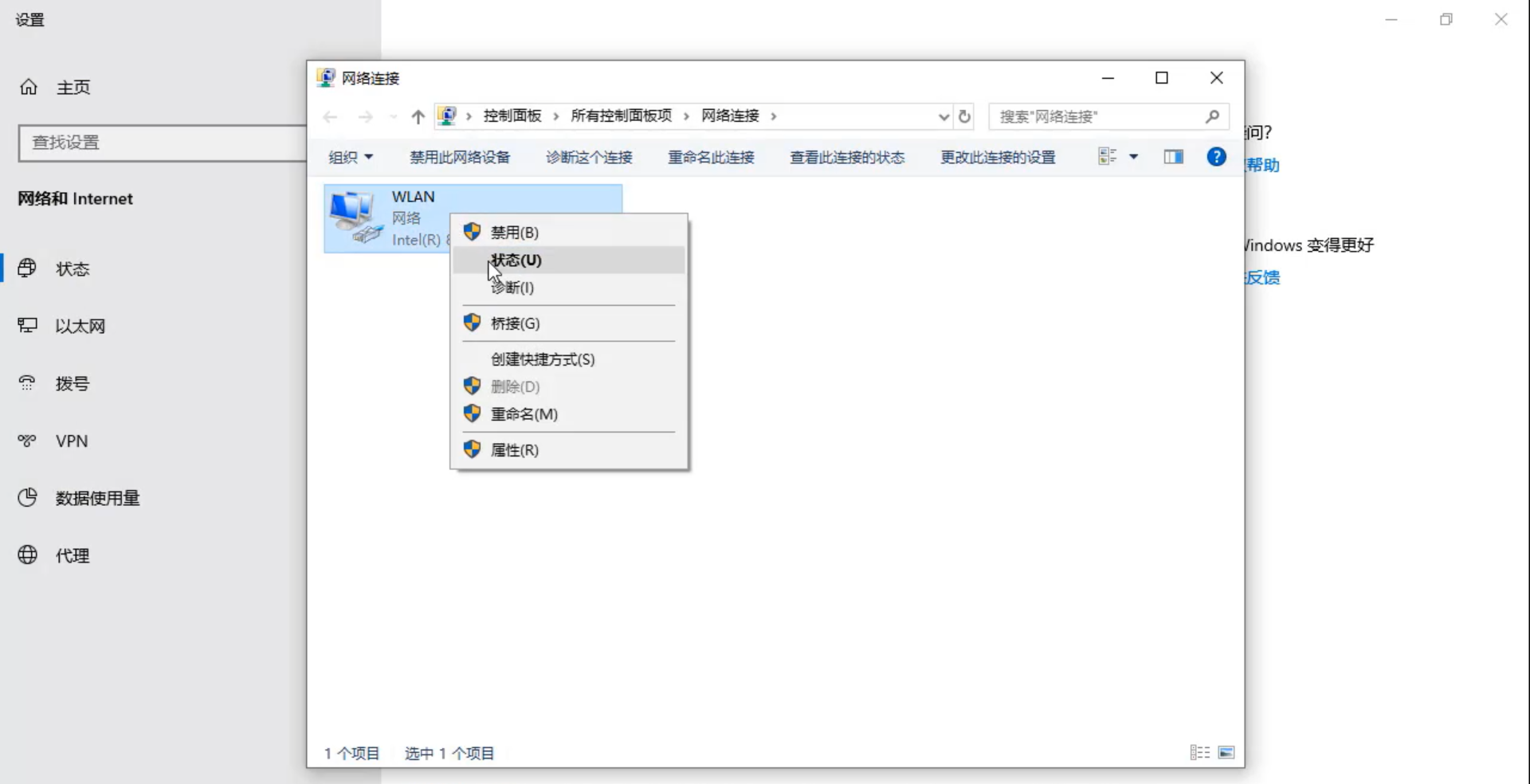This screenshot has height=784, width=1530.
Task: Choose 创建快捷方式(S) menu entry
Action: coord(543,359)
